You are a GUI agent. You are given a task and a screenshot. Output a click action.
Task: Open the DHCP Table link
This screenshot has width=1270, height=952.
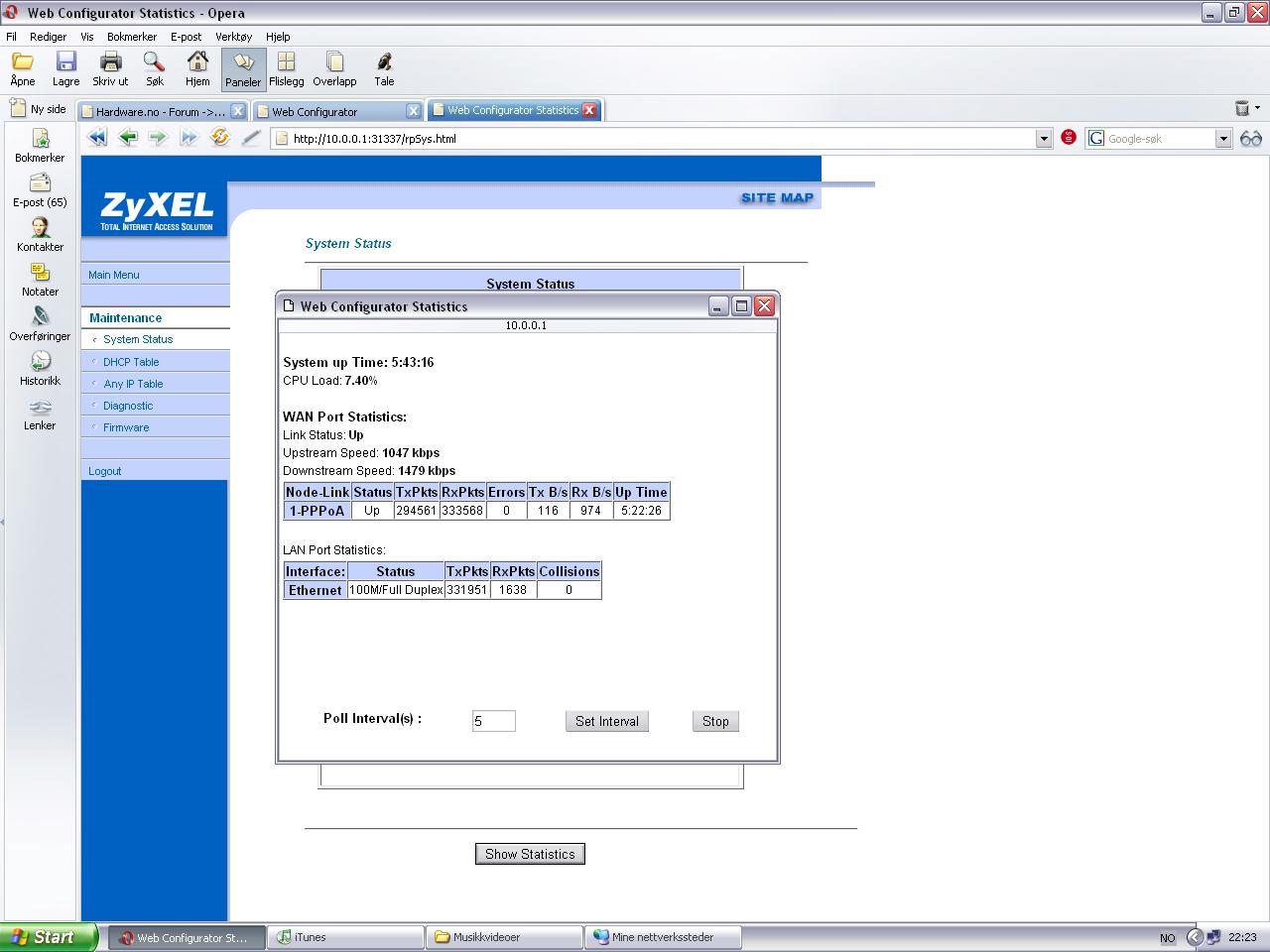131,362
